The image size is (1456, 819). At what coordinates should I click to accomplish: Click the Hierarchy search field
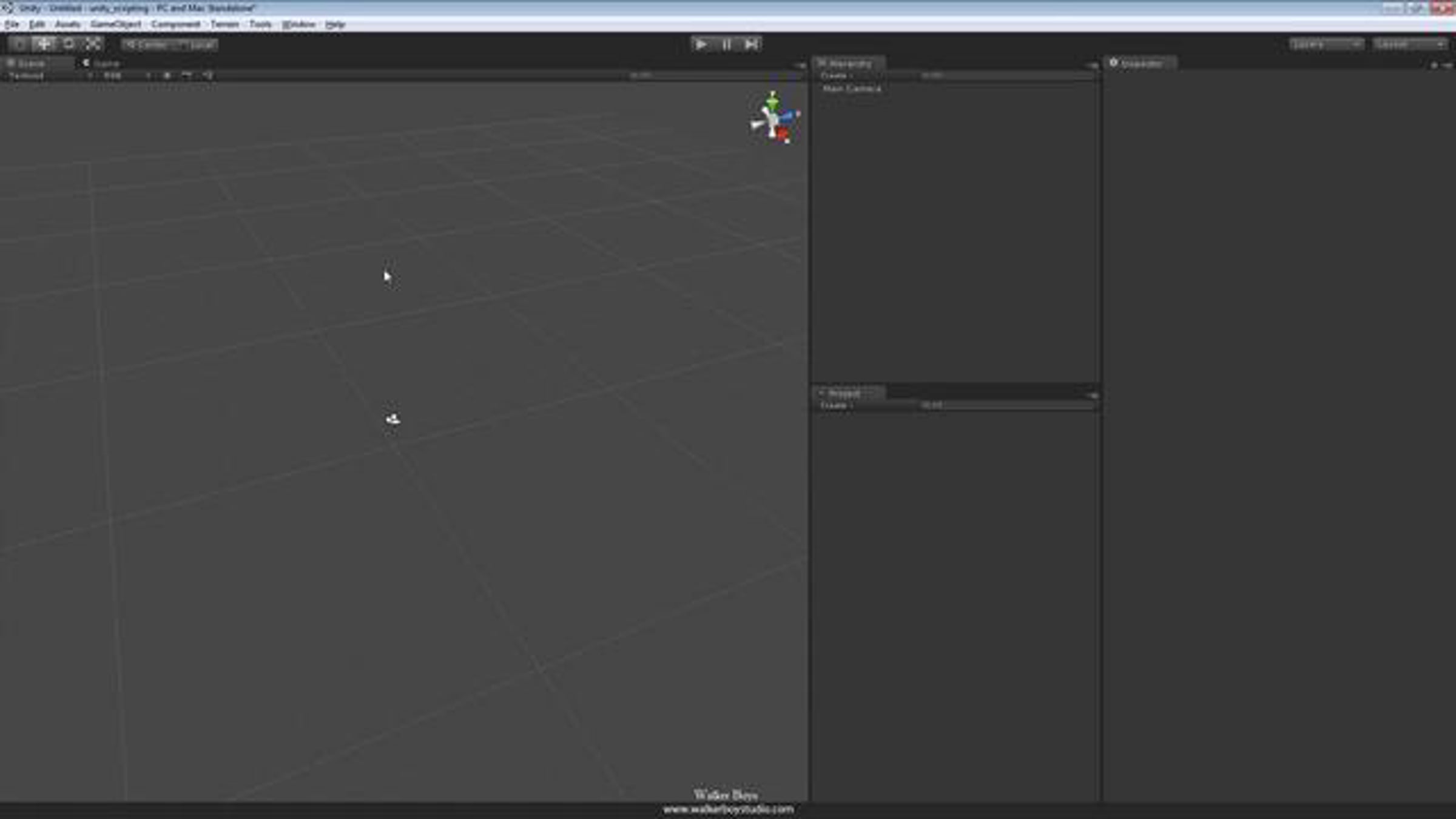pos(1006,76)
